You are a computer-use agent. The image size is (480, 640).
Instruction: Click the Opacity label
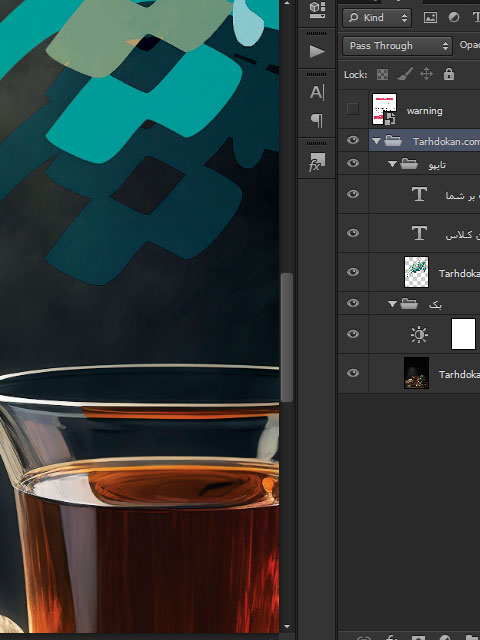coord(470,45)
